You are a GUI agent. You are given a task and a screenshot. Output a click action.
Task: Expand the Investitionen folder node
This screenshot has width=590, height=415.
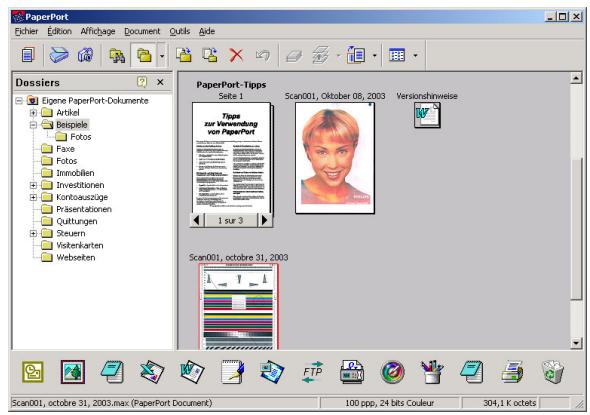[x=33, y=185]
